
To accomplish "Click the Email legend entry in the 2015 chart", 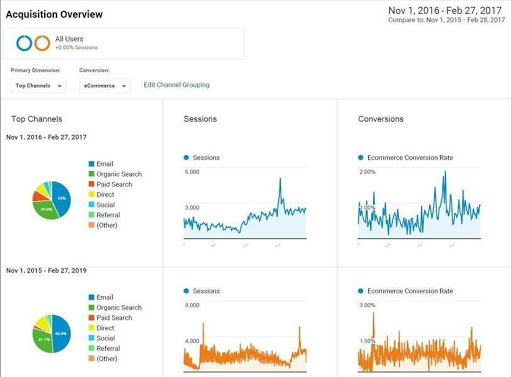I will click(x=101, y=297).
